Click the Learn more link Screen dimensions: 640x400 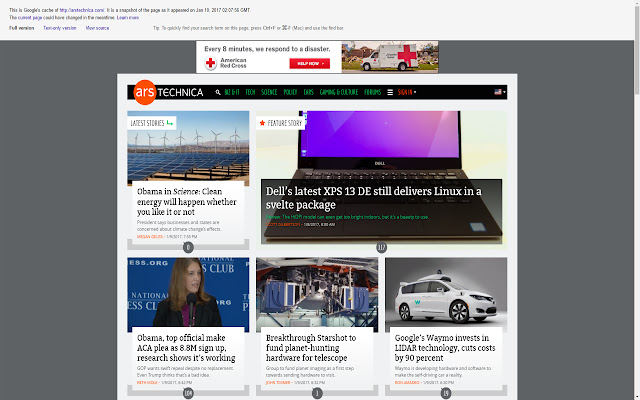(x=128, y=18)
